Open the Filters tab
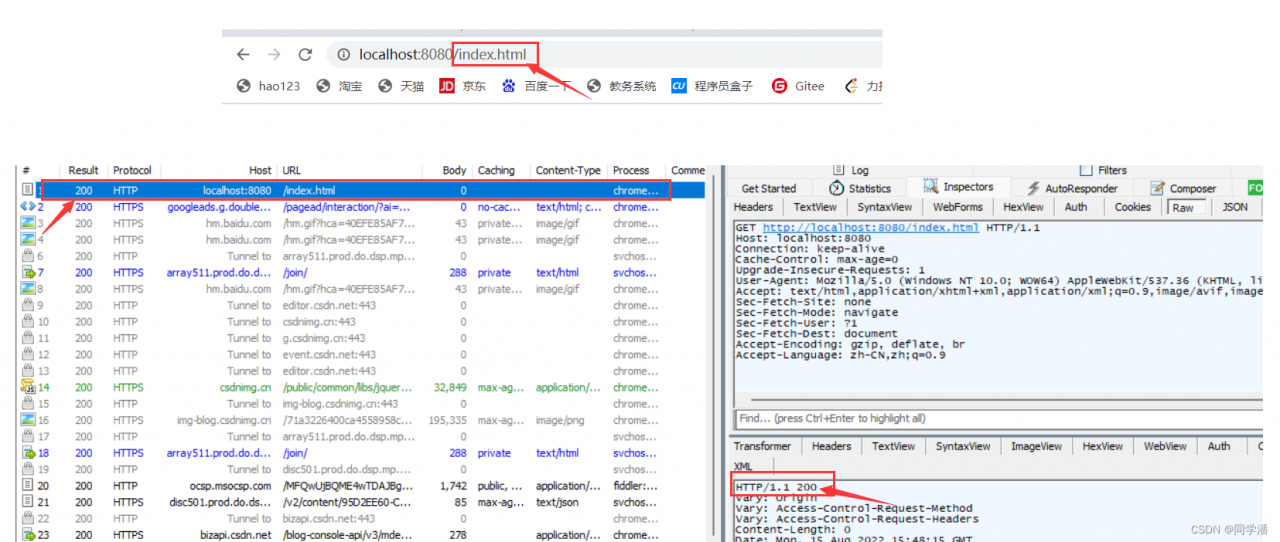The width and height of the screenshot is (1280, 542). 1103,171
